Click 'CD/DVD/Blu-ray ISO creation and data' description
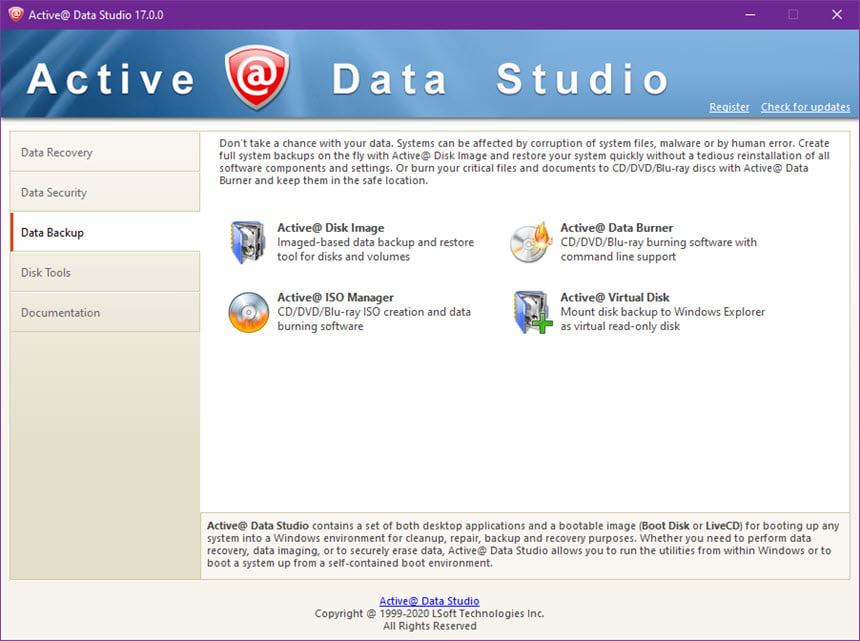860x641 pixels. pyautogui.click(x=374, y=312)
